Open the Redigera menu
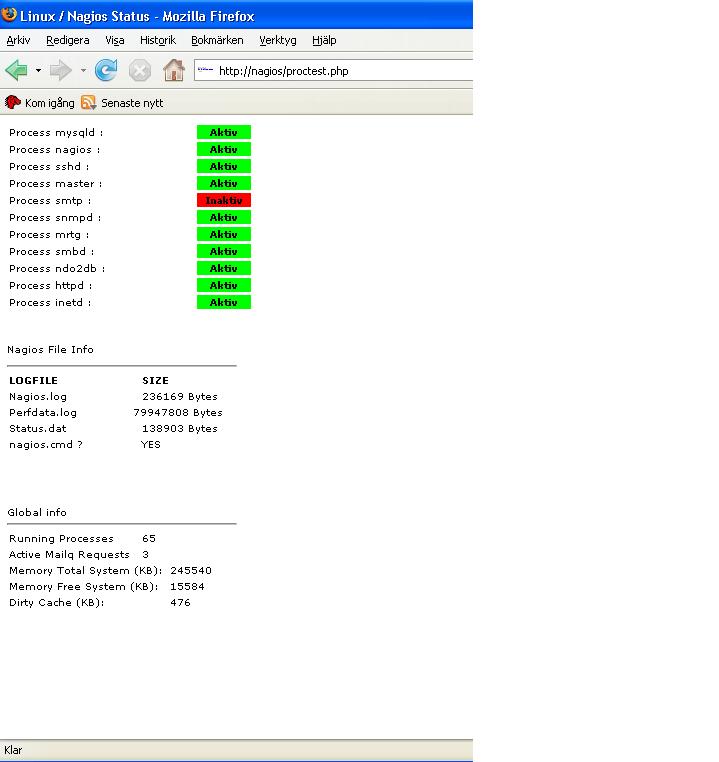719x762 pixels. pos(68,40)
